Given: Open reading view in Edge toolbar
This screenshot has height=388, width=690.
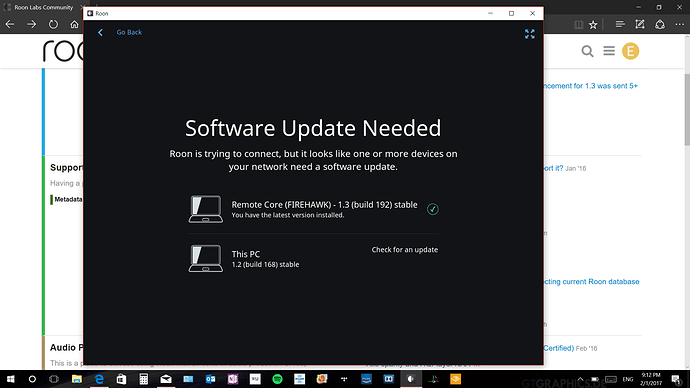Looking at the screenshot, I should tap(578, 25).
